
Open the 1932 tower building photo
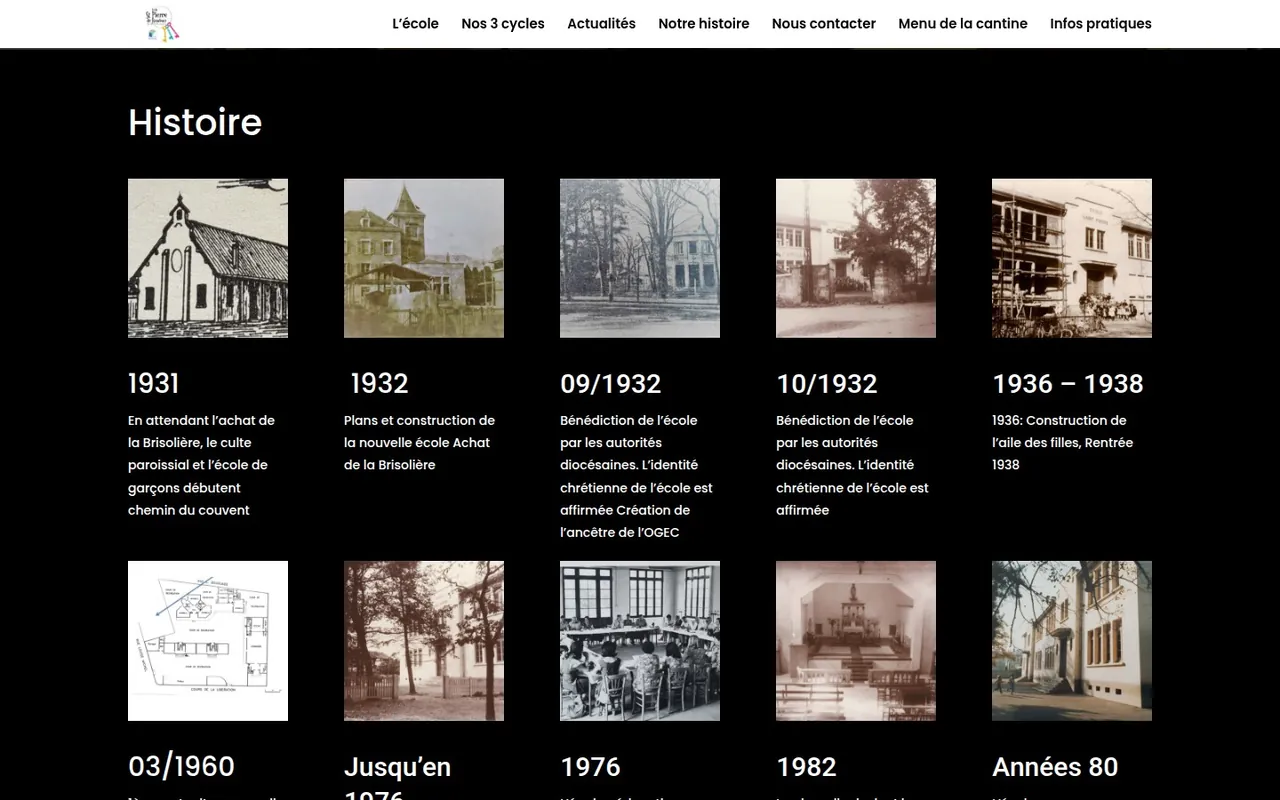(424, 258)
